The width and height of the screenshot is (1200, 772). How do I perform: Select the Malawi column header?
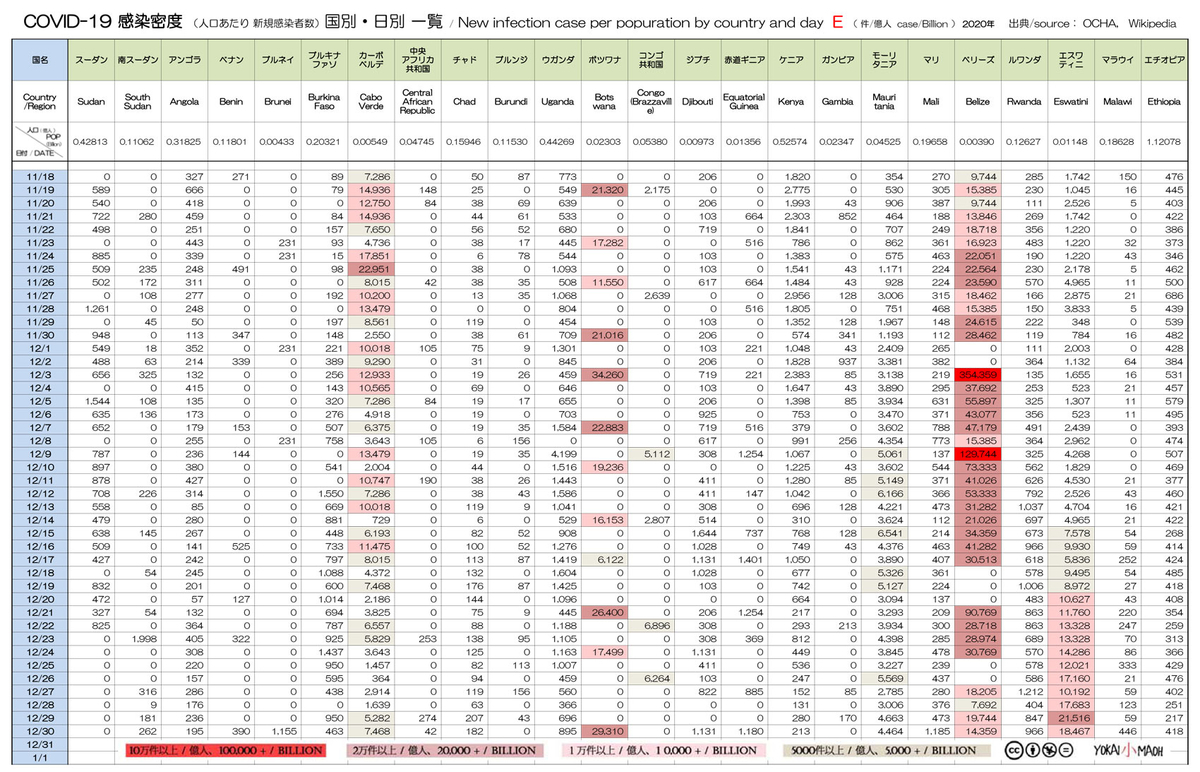click(1117, 102)
